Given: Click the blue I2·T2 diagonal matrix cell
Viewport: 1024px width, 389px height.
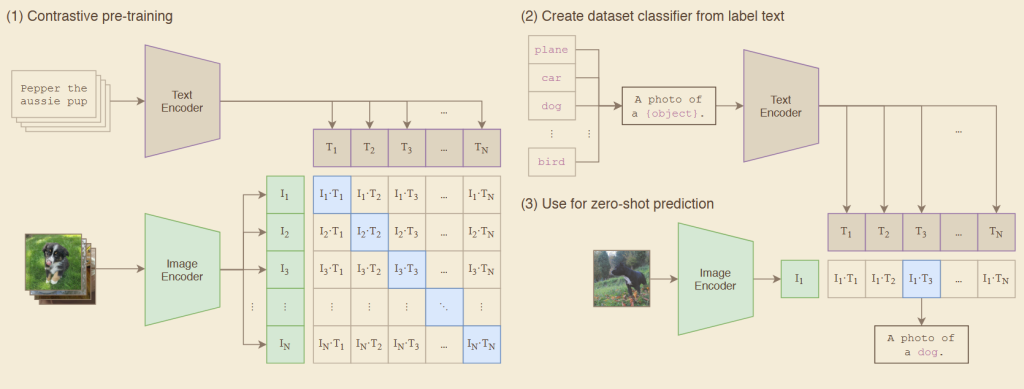Looking at the screenshot, I should point(370,232).
